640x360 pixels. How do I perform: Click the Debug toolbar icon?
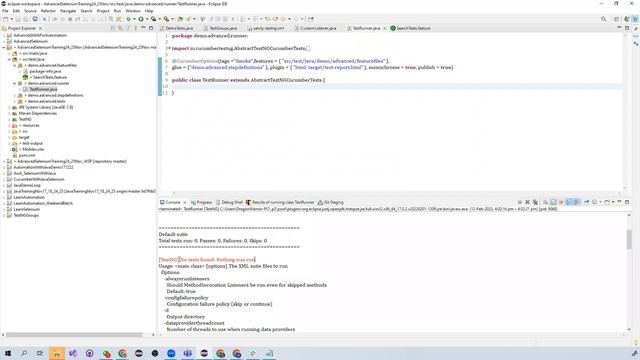(129, 19)
